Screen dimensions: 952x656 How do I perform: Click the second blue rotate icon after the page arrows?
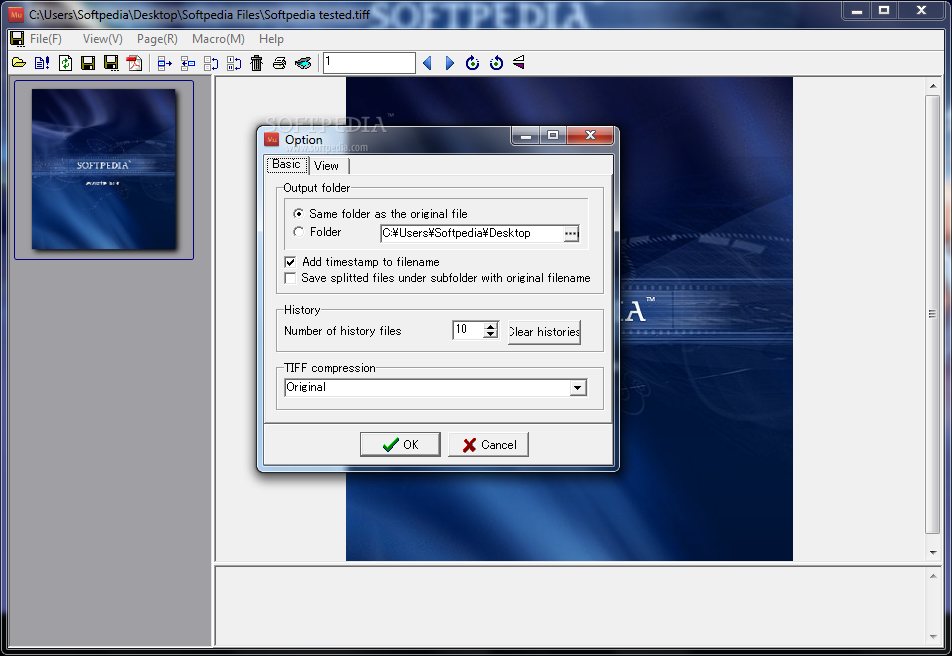496,63
